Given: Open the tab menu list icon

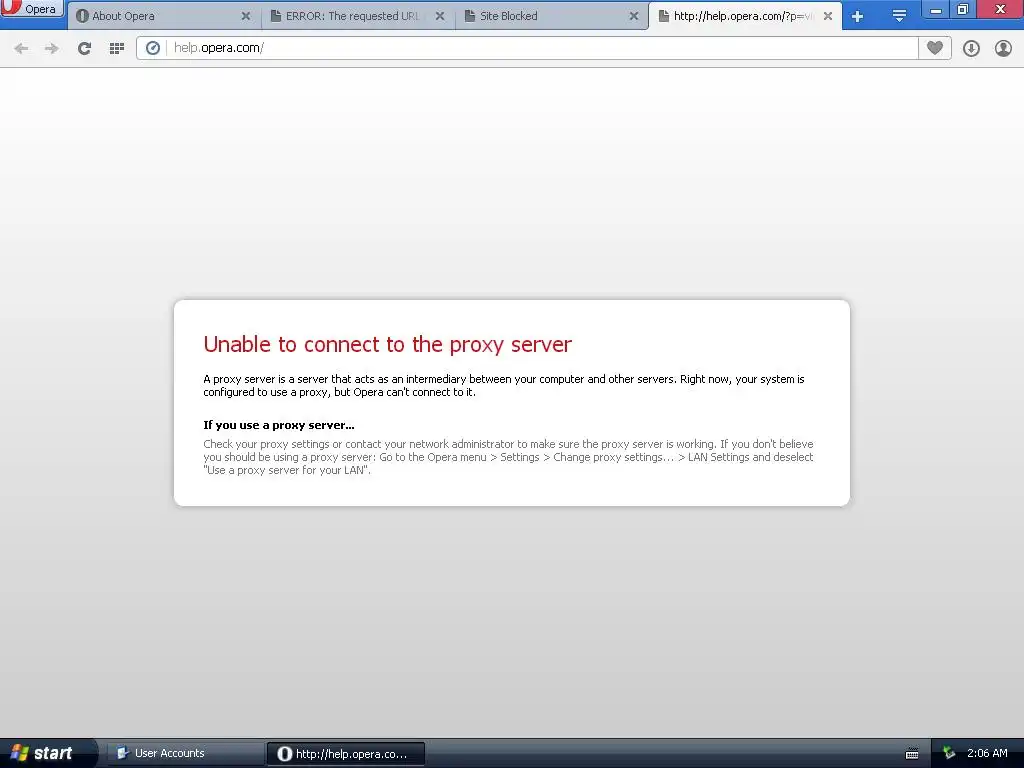Looking at the screenshot, I should (x=899, y=16).
